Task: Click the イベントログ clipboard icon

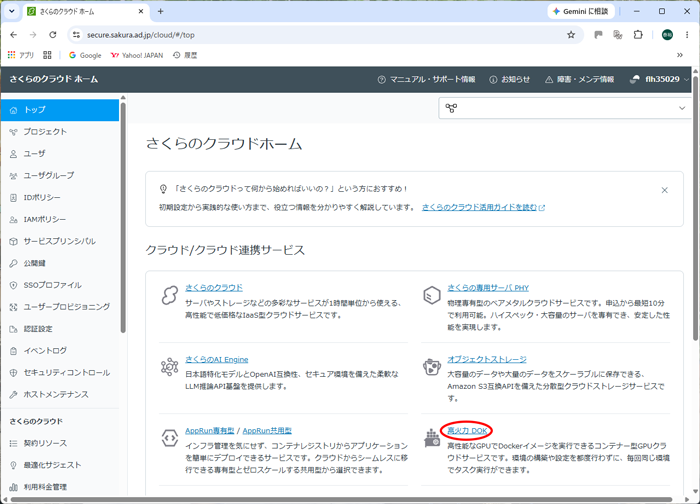Action: tap(13, 351)
